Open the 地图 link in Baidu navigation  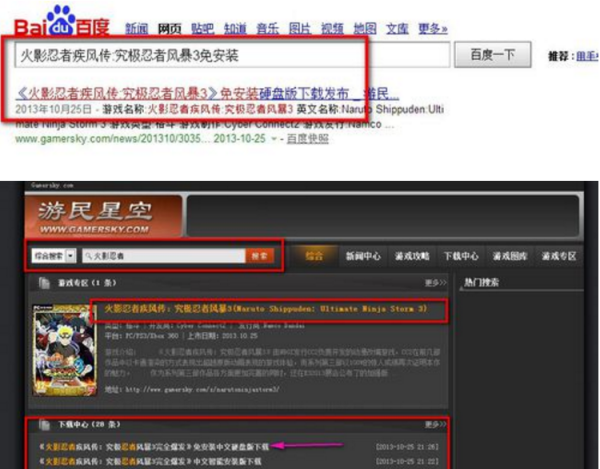[x=365, y=29]
